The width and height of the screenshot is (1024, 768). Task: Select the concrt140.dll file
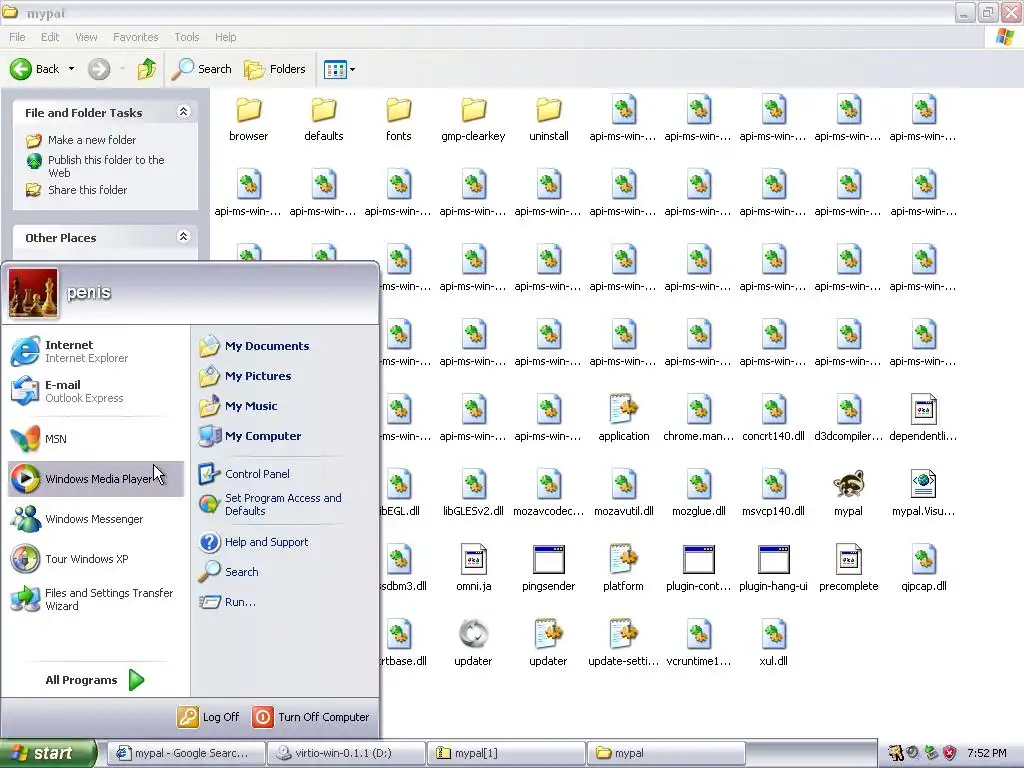tap(773, 419)
